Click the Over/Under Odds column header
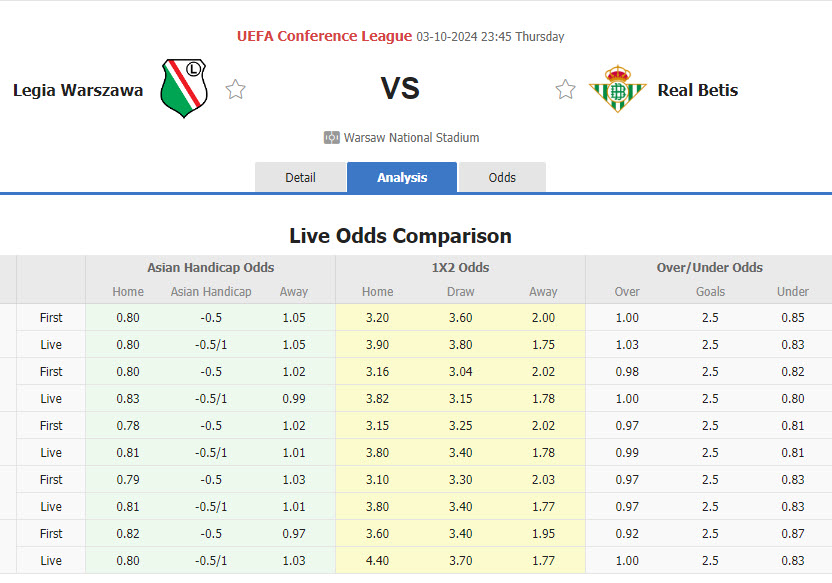Screen dimensions: 832x583 pyautogui.click(x=710, y=268)
